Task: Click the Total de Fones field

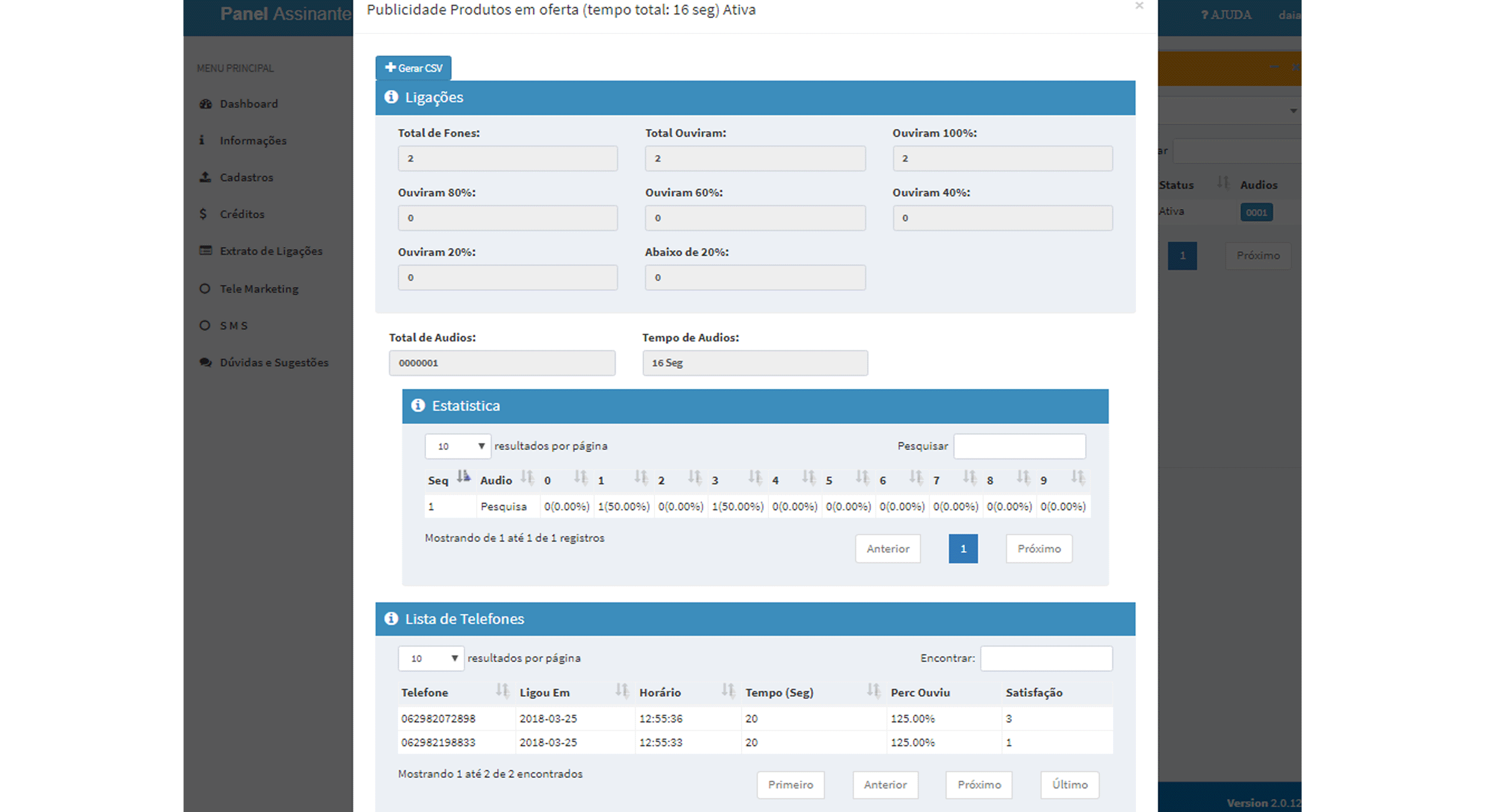Action: (507, 158)
